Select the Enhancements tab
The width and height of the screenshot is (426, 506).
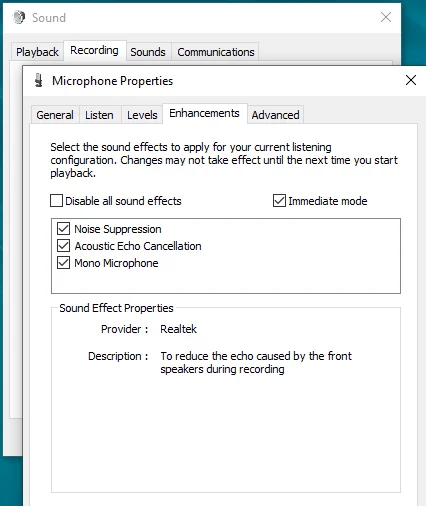pyautogui.click(x=204, y=113)
